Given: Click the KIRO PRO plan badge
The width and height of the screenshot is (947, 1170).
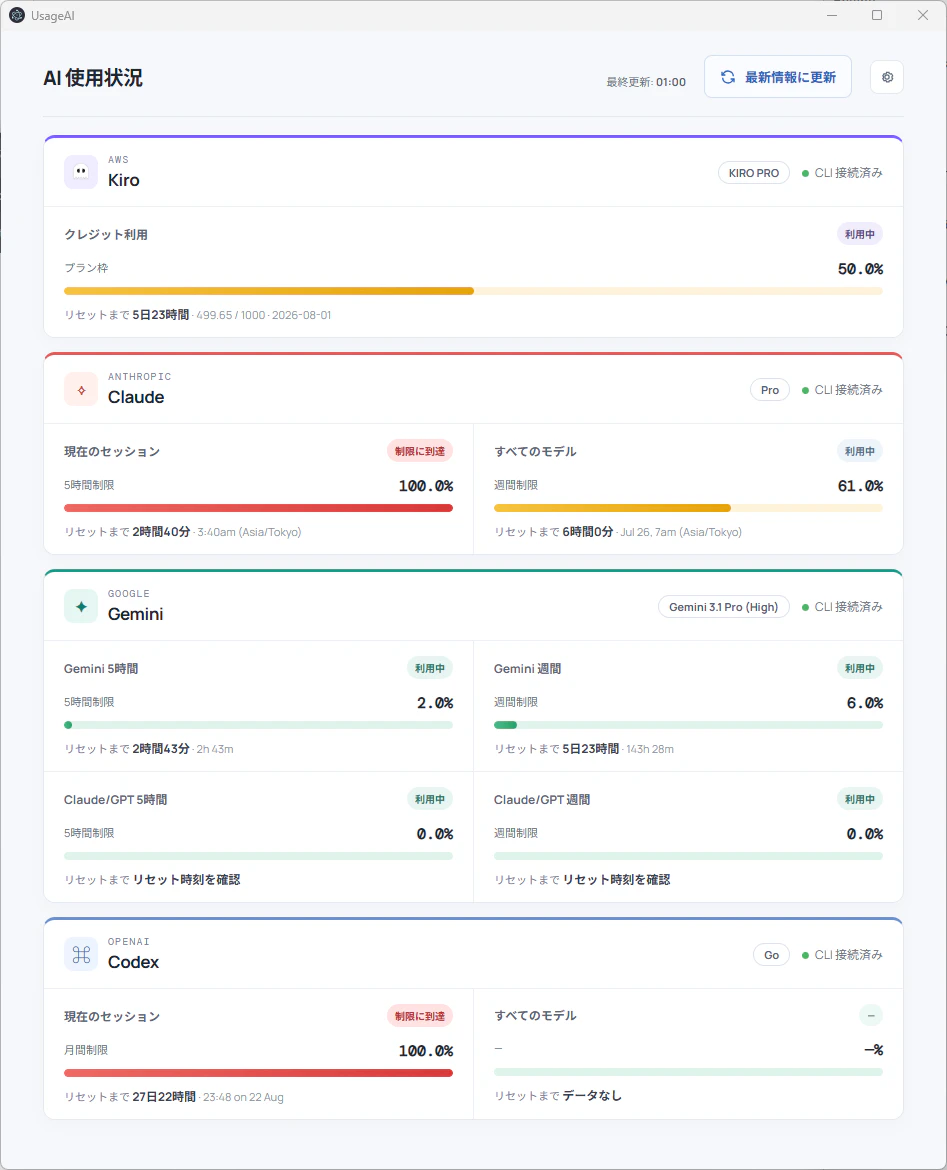Looking at the screenshot, I should 754,173.
